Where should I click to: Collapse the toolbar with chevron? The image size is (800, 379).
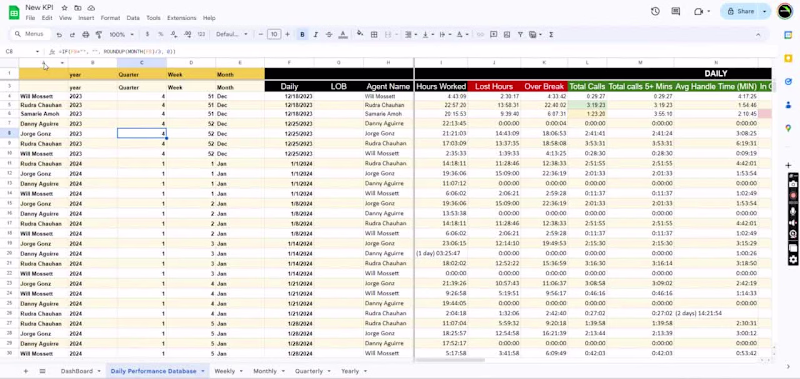pos(758,34)
